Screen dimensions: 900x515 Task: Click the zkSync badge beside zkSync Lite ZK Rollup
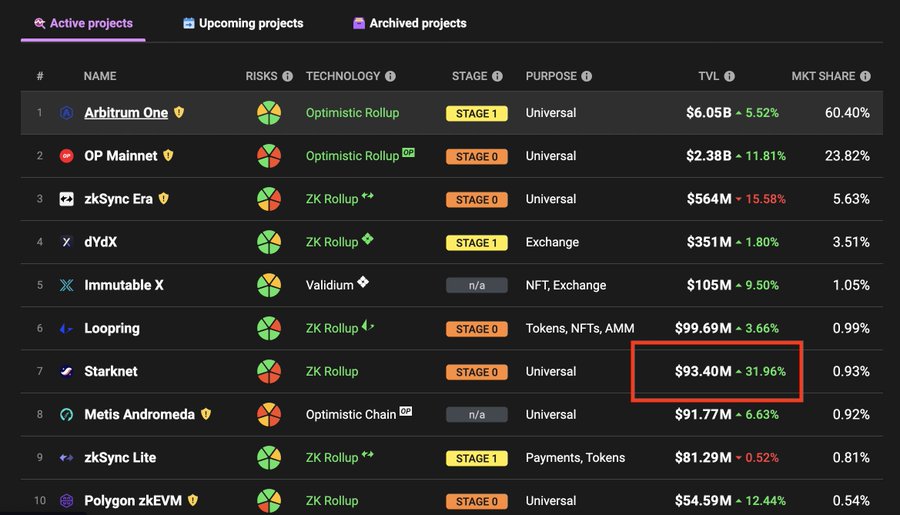pos(367,454)
